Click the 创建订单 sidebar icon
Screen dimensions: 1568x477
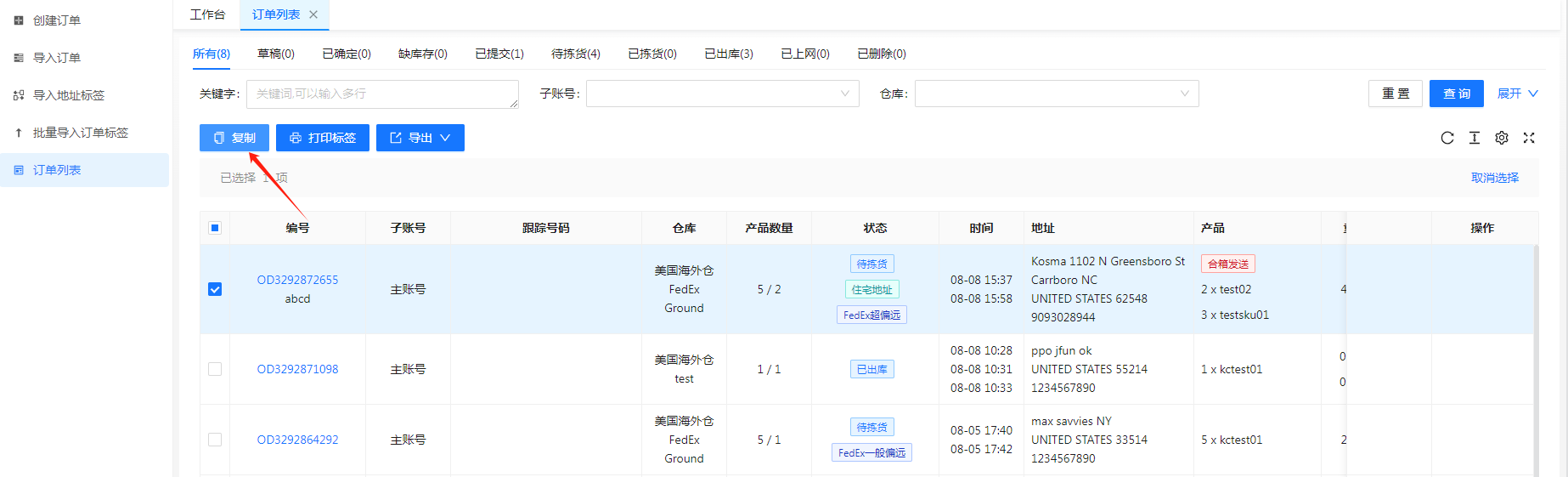[19, 20]
